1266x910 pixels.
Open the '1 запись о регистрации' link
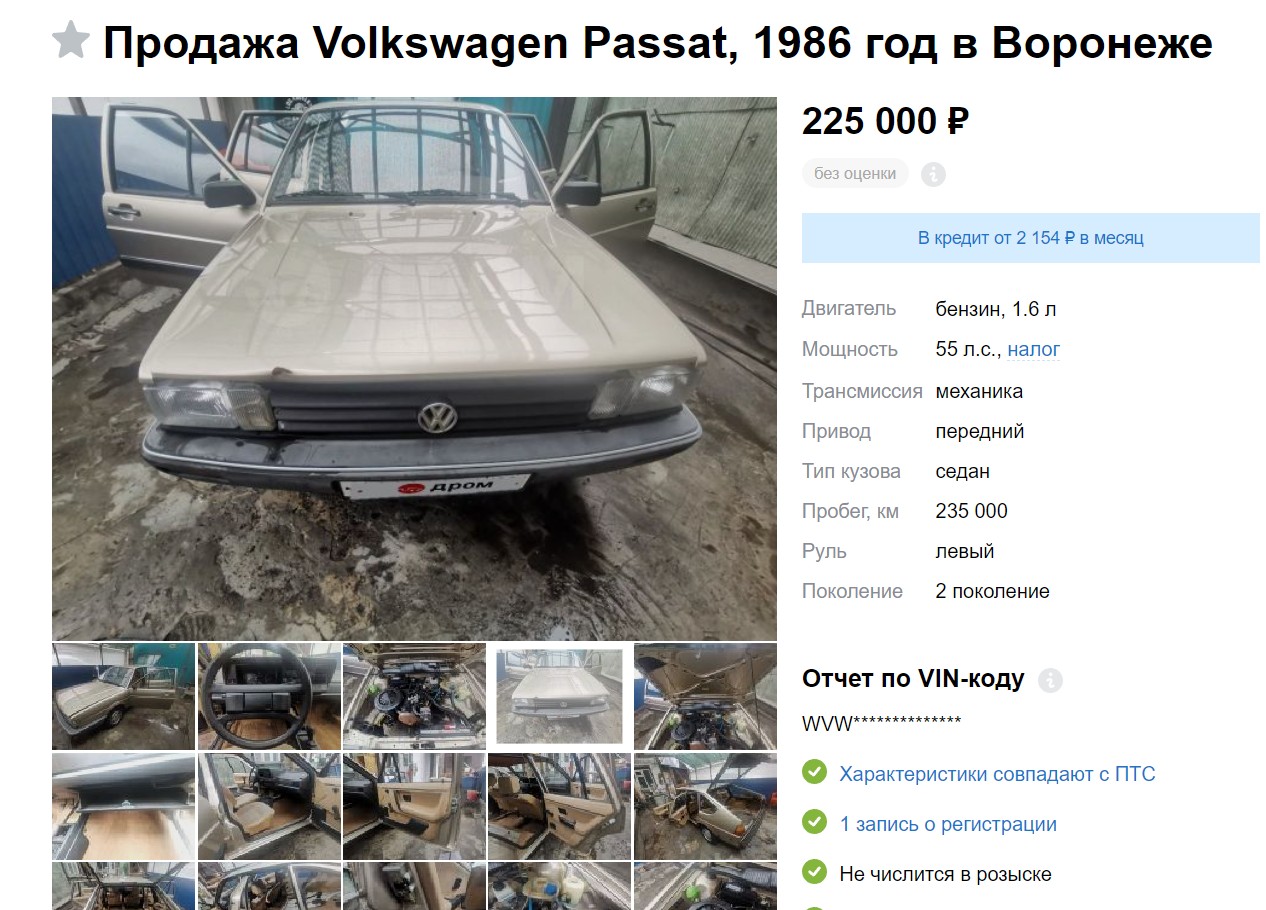point(948,824)
